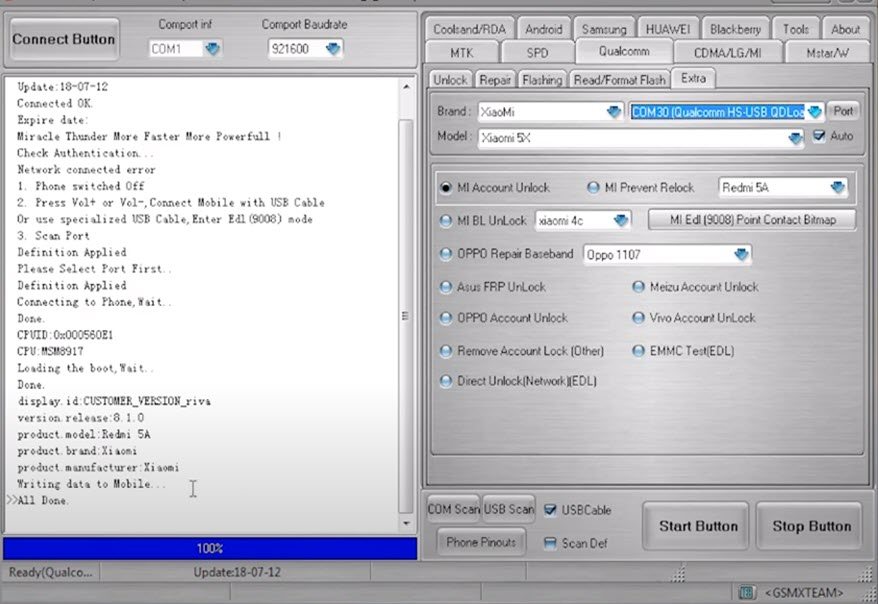Select MI Prevent Relock radio button
Screen dimensions: 878x604
tap(593, 188)
